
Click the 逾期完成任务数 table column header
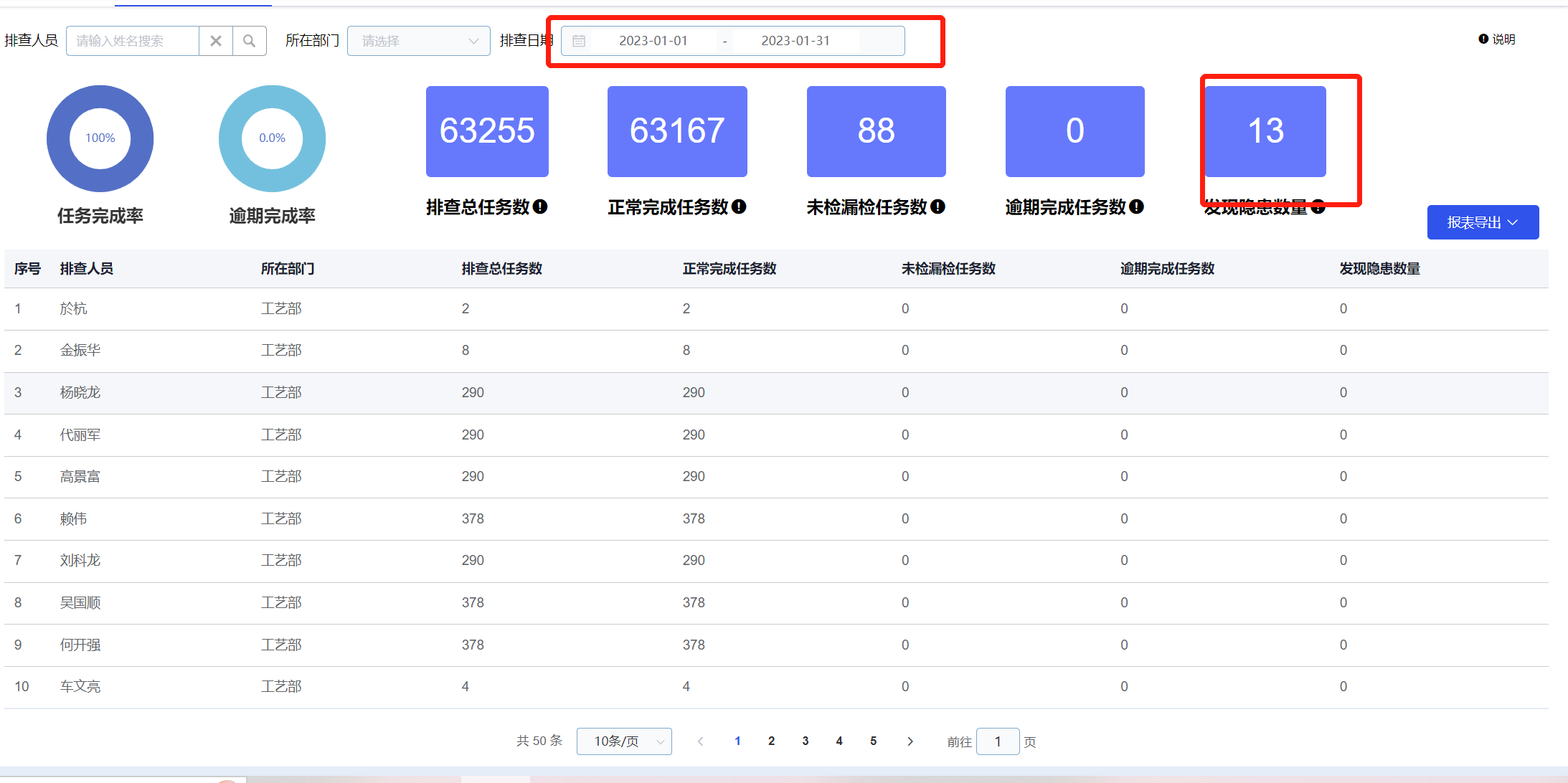pyautogui.click(x=1168, y=269)
